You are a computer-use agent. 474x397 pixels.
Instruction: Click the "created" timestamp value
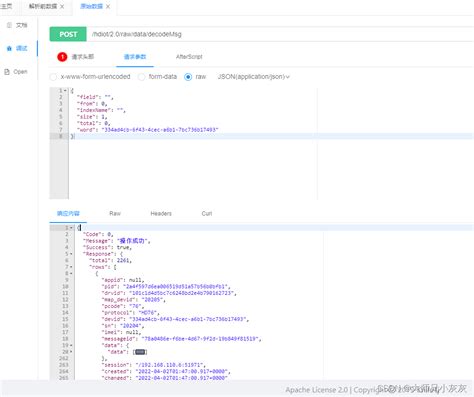(x=182, y=371)
